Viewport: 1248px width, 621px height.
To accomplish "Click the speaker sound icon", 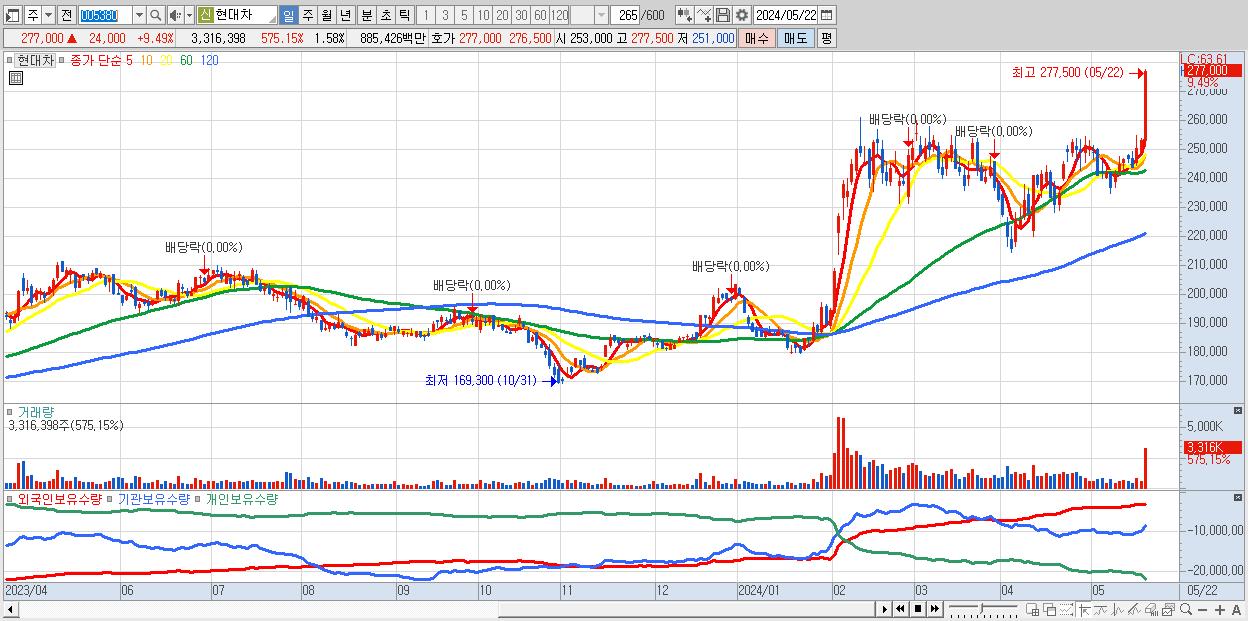I will pos(174,15).
